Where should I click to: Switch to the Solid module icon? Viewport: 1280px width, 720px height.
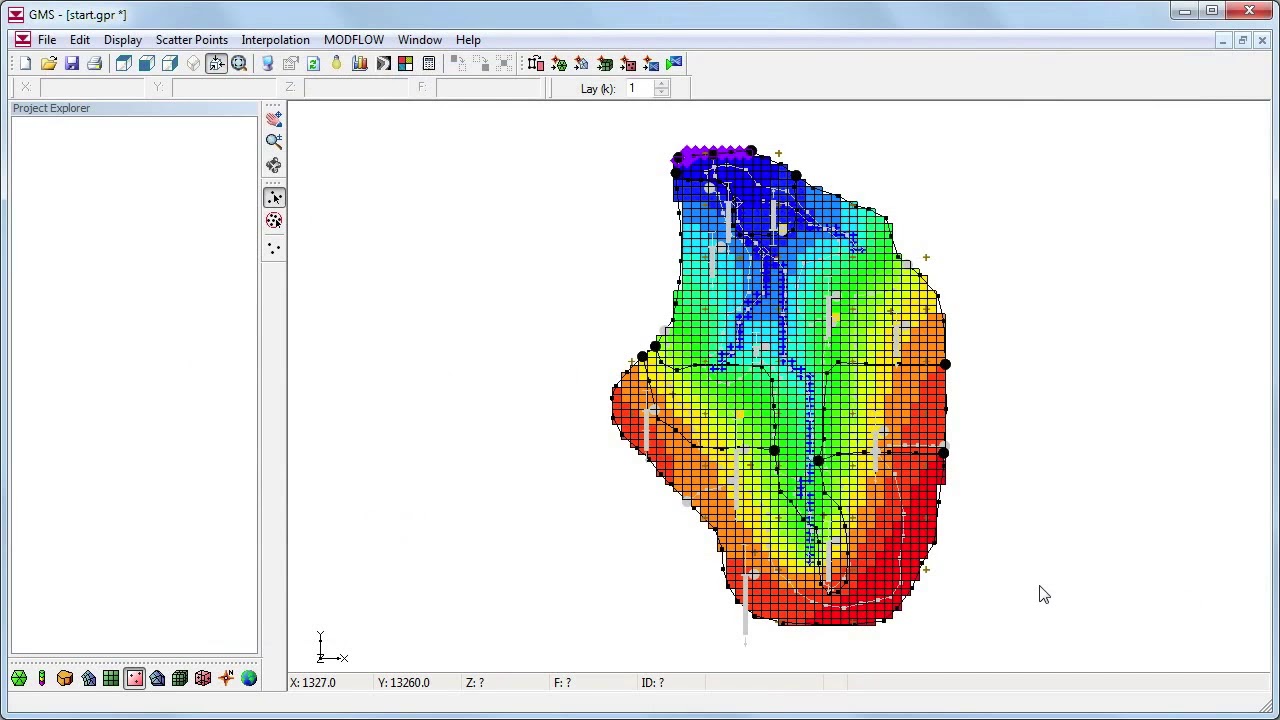[x=65, y=679]
